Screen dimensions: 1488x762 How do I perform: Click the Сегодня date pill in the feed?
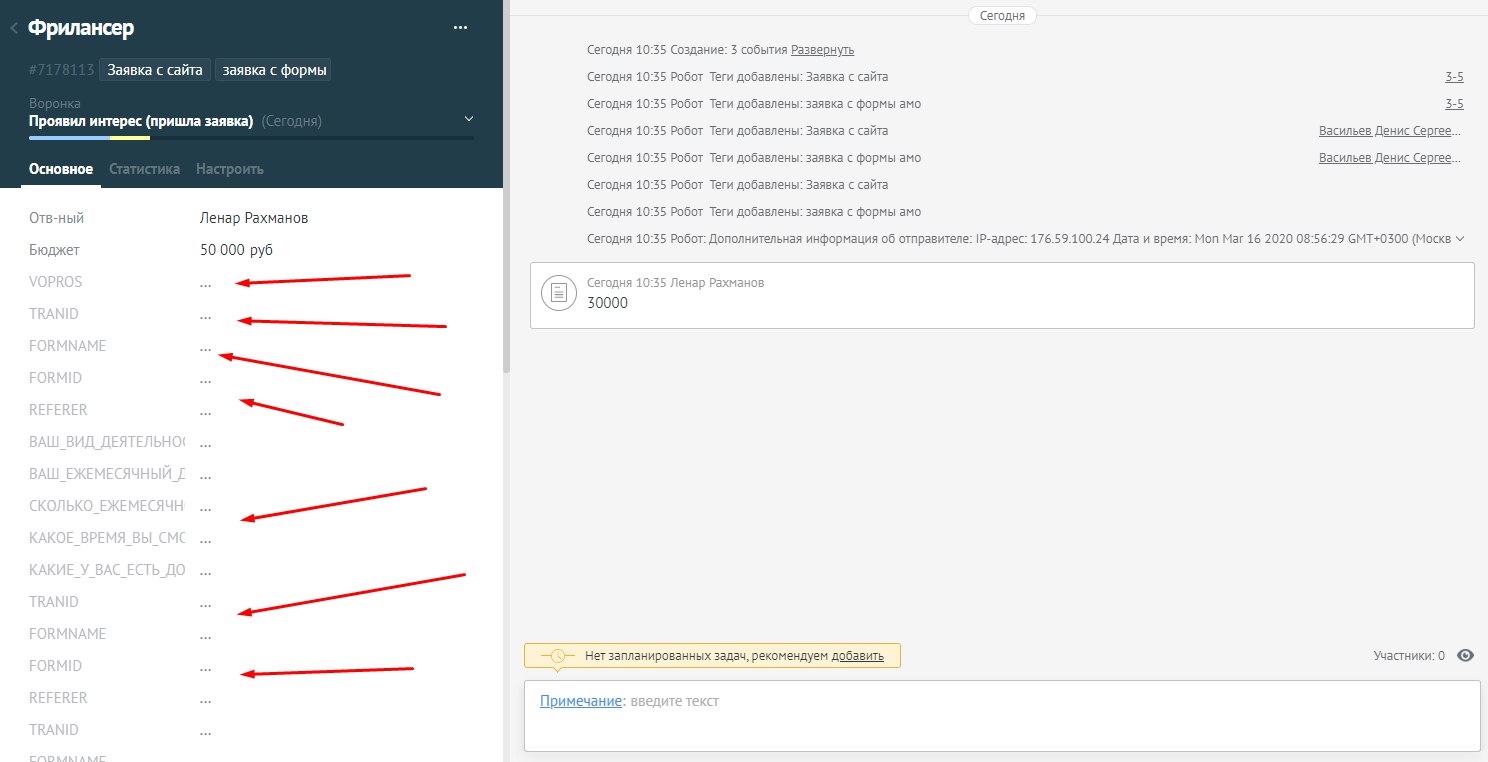[x=1002, y=15]
